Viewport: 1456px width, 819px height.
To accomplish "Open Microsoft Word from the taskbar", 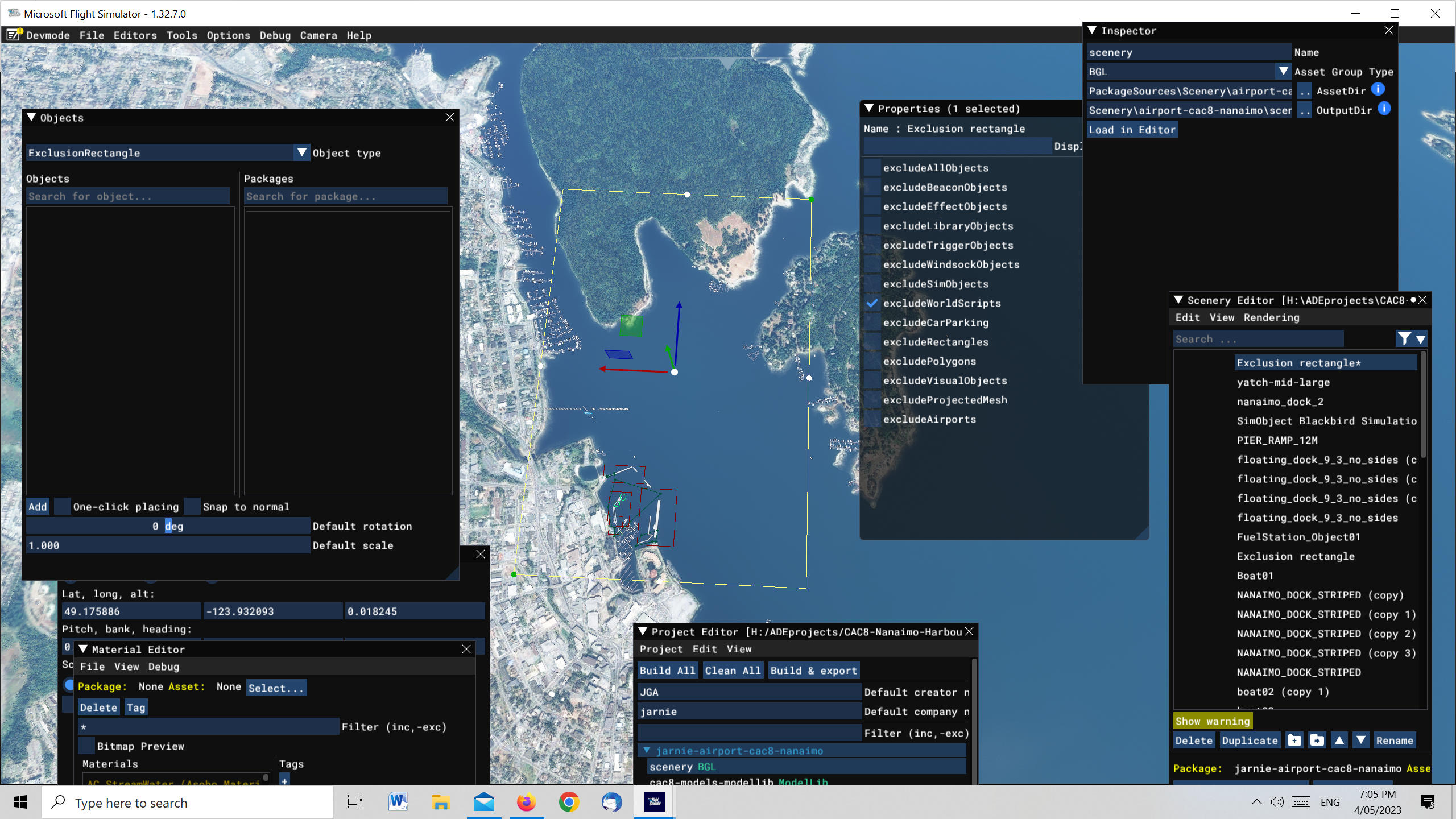I will tap(398, 802).
